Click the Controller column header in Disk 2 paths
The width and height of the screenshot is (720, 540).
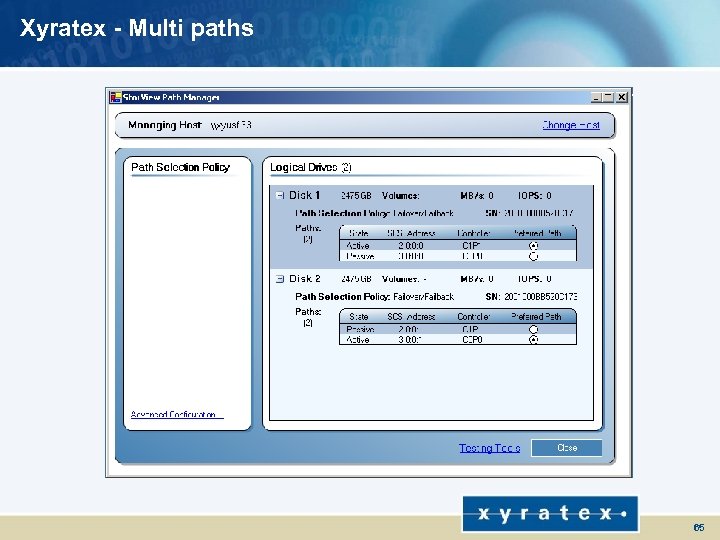point(473,317)
